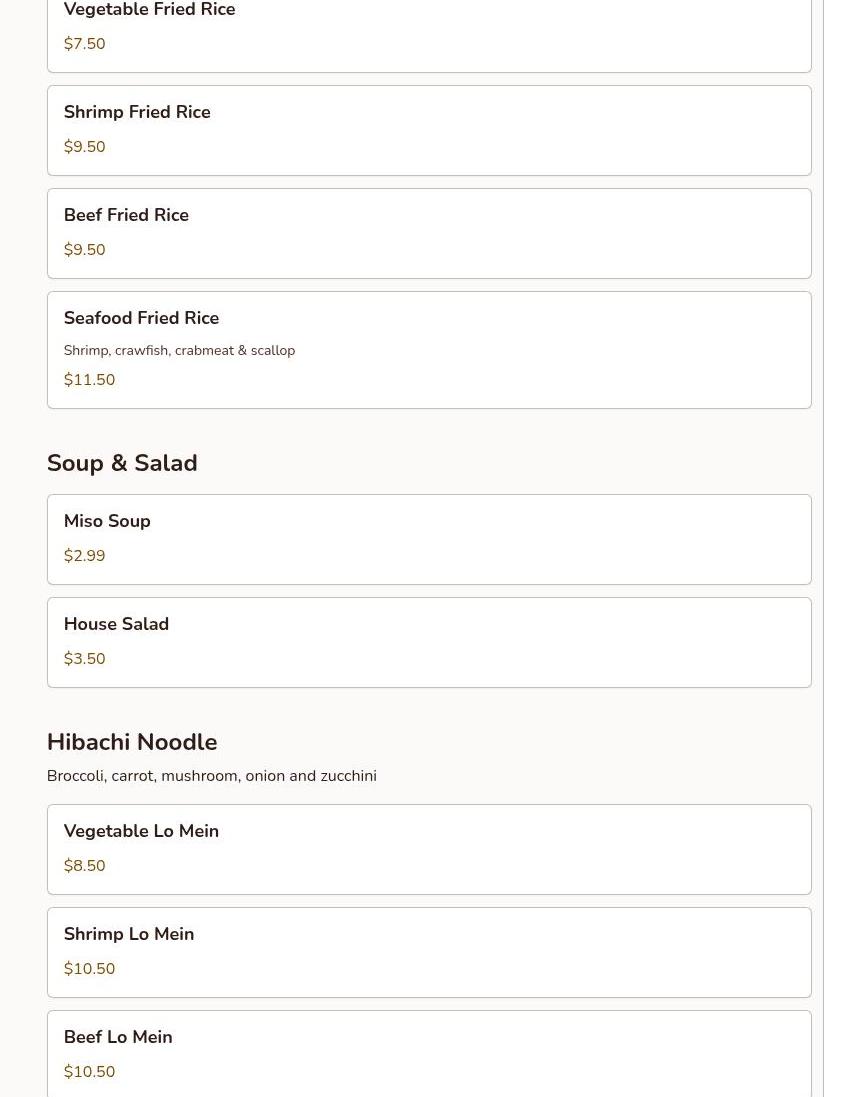This screenshot has width=844, height=1097.
Task: Click the Shrimp Fried Rice $9.50 price
Action: point(84,148)
